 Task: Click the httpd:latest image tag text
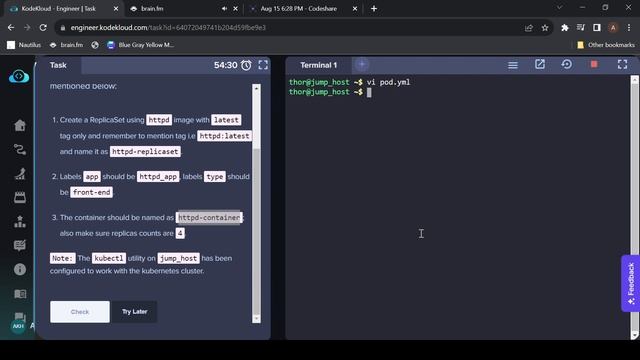[x=224, y=136]
